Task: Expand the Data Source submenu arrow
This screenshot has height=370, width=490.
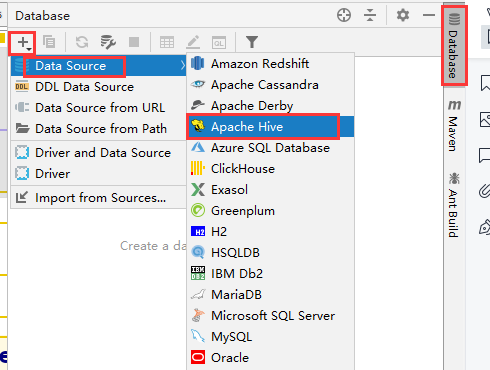Action: tap(183, 66)
